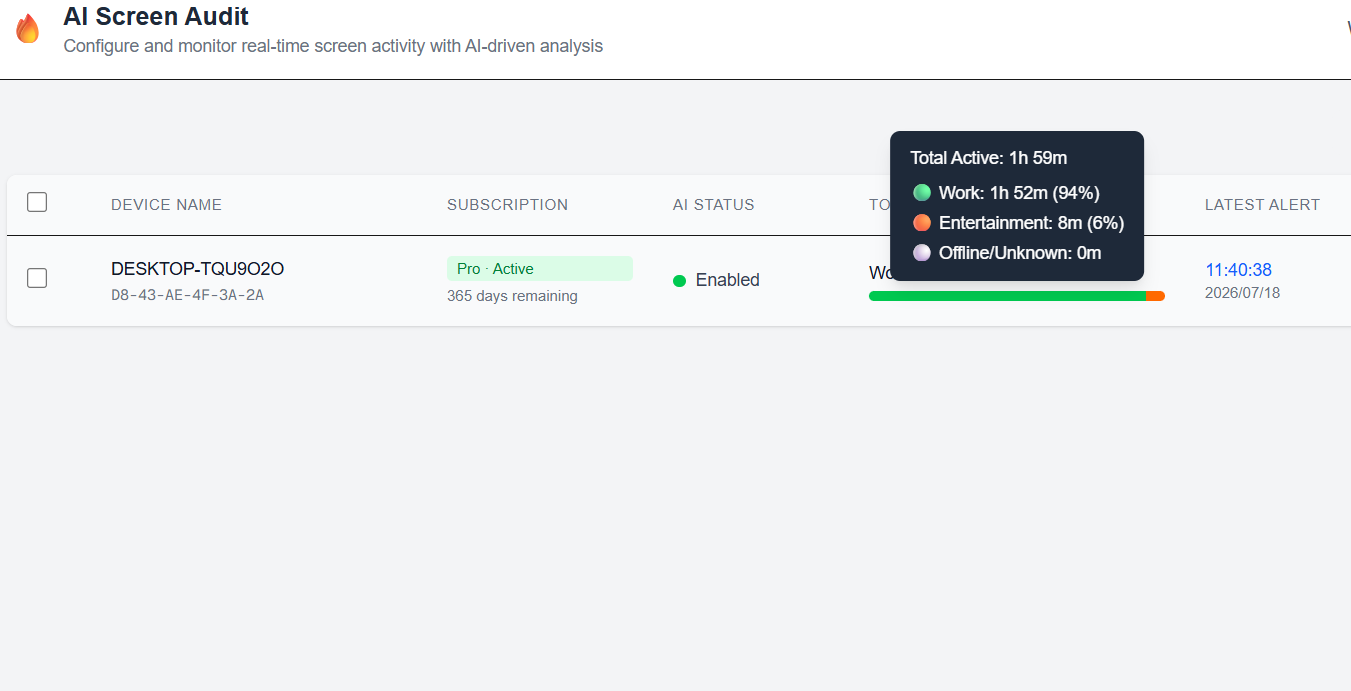Open the 11:40:38 latest alert link
The width and height of the screenshot is (1351, 691).
(x=1238, y=270)
